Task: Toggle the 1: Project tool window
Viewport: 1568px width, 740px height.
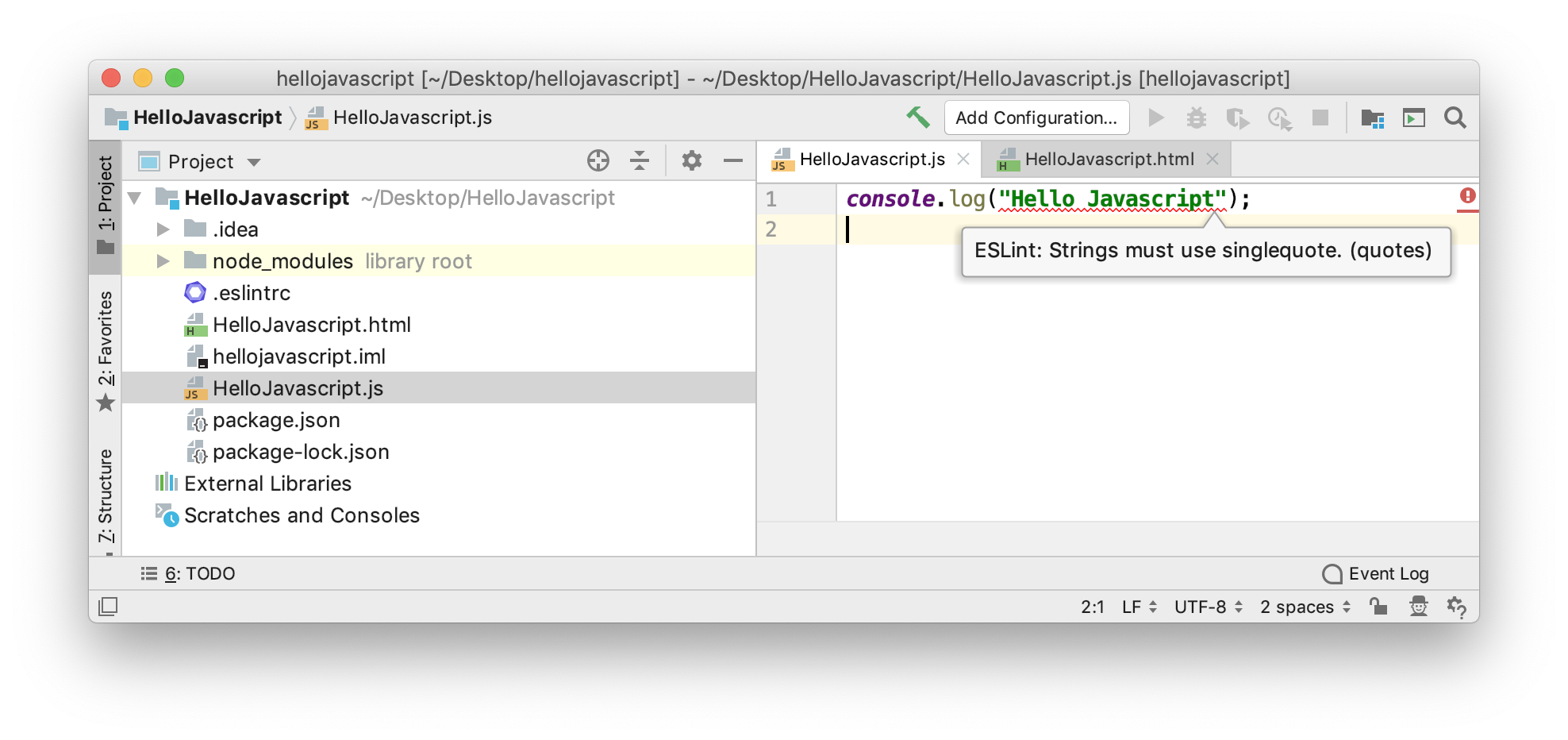Action: (106, 205)
